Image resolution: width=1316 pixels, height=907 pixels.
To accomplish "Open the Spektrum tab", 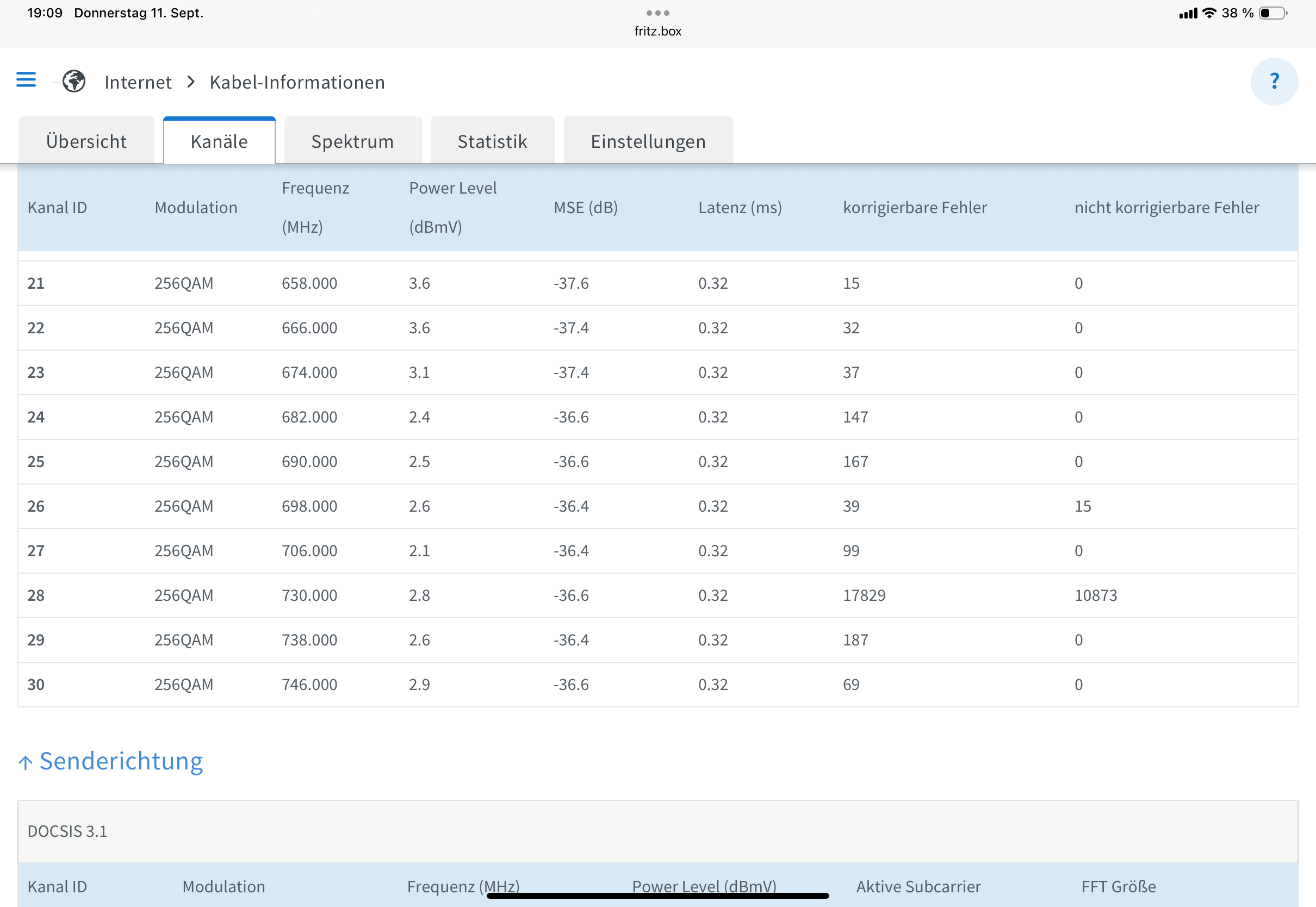I will (x=352, y=141).
